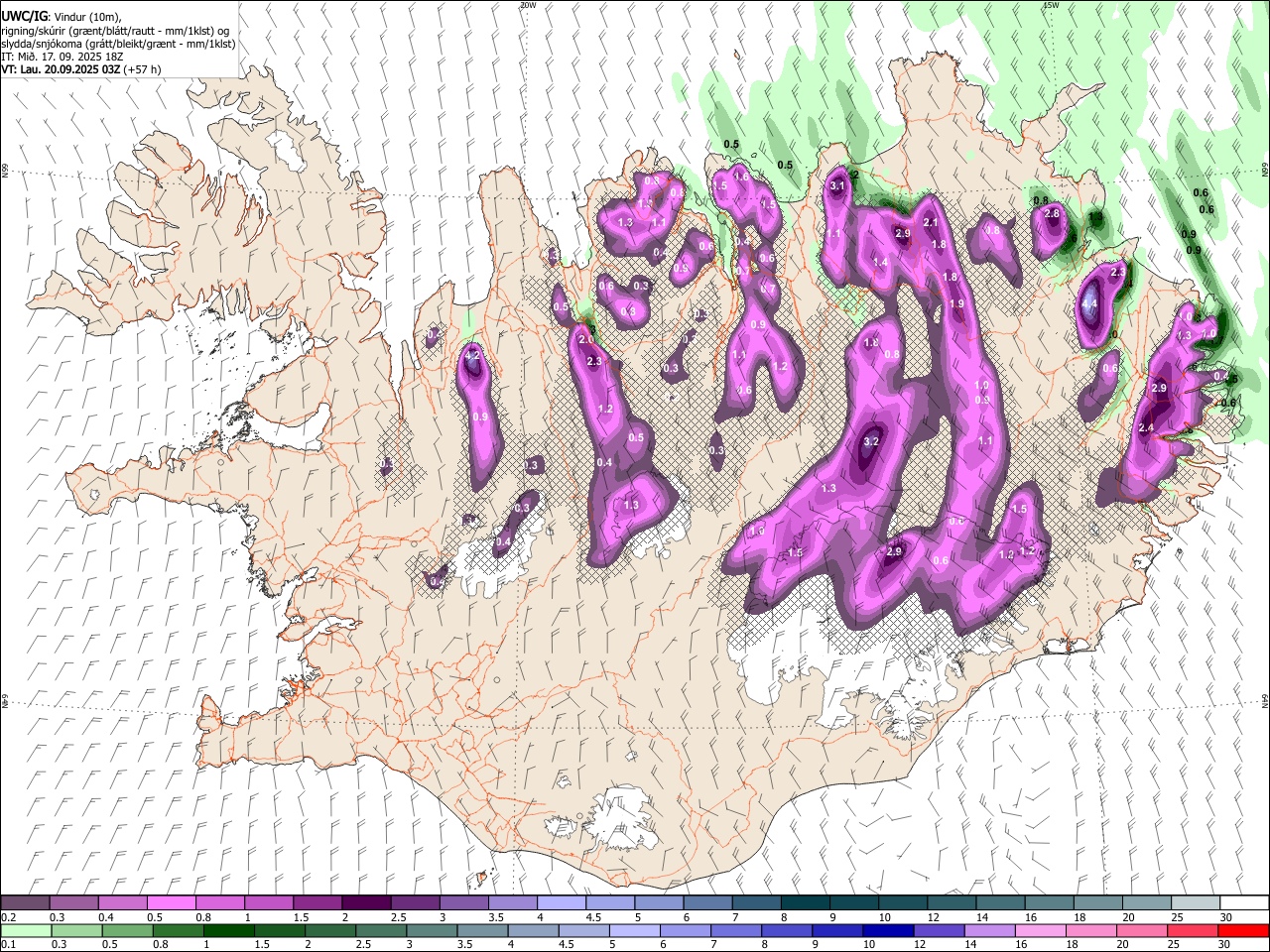Click the dark green swatch right of 1 in bottom row
The height and width of the screenshot is (952, 1270).
coord(228,930)
